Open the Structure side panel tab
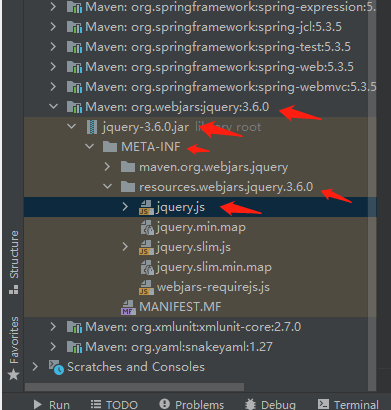This screenshot has width=391, height=410. tap(14, 262)
